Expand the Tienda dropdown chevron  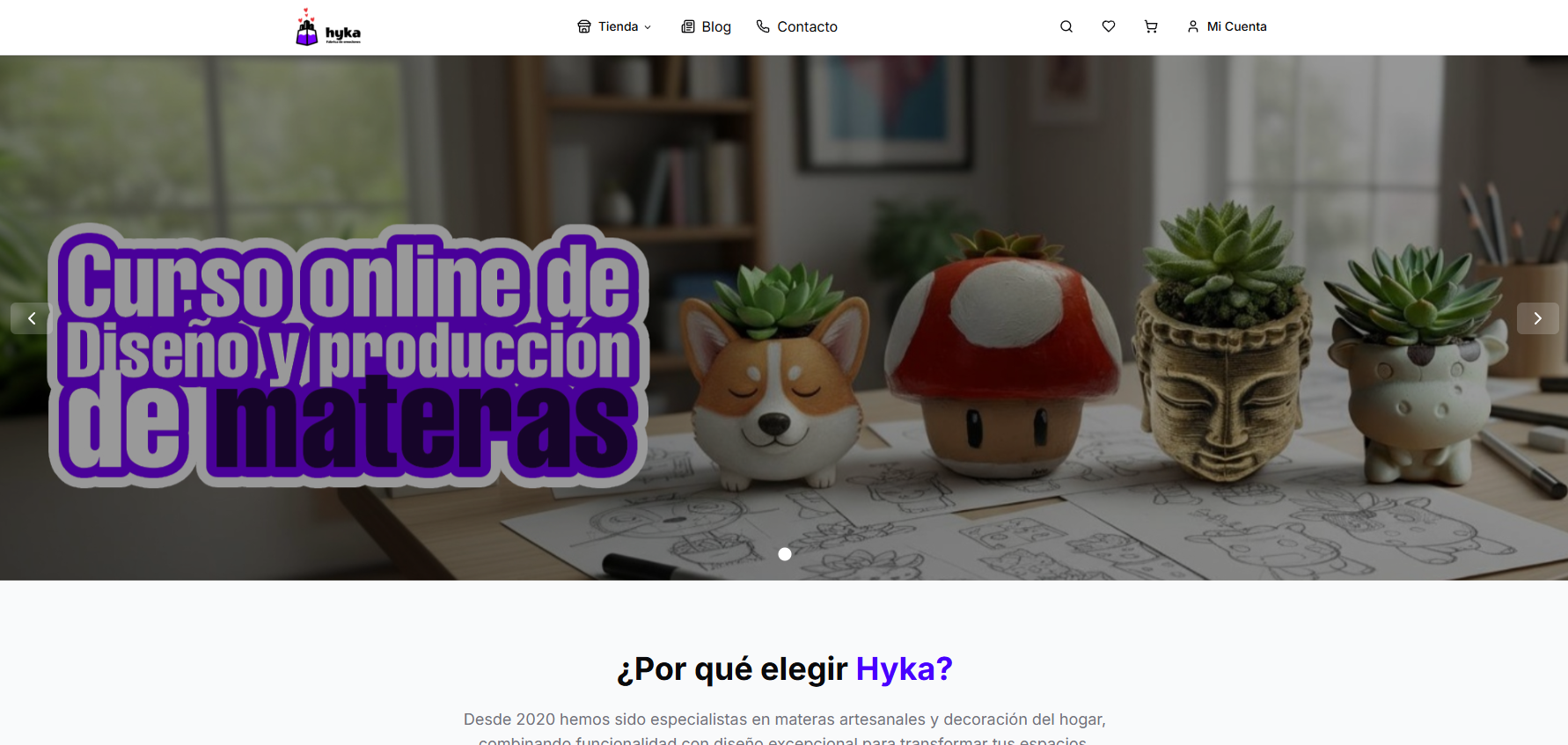tap(648, 27)
